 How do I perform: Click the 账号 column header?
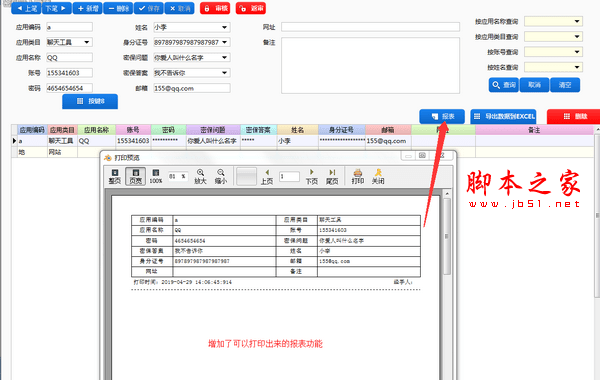(x=133, y=130)
